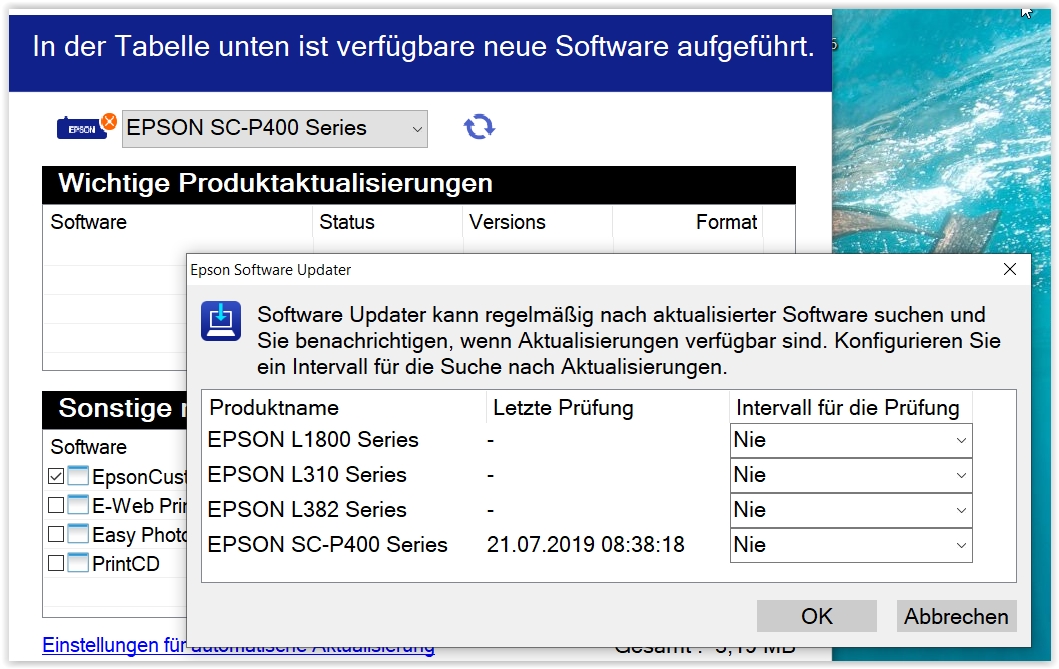Click the Easy Photo software item icon
Screen dimensions: 1059x669
click(x=79, y=535)
